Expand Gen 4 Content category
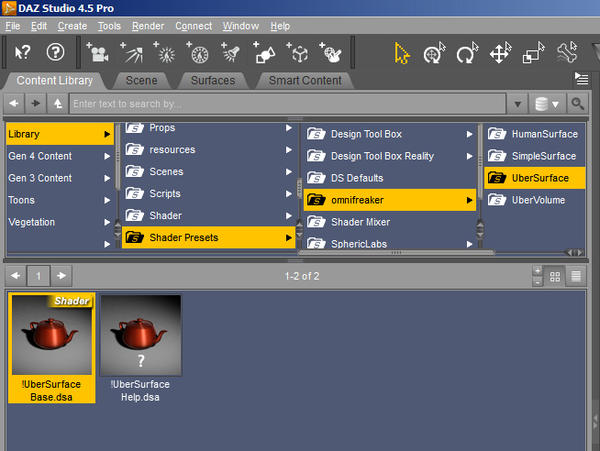 click(x=107, y=156)
